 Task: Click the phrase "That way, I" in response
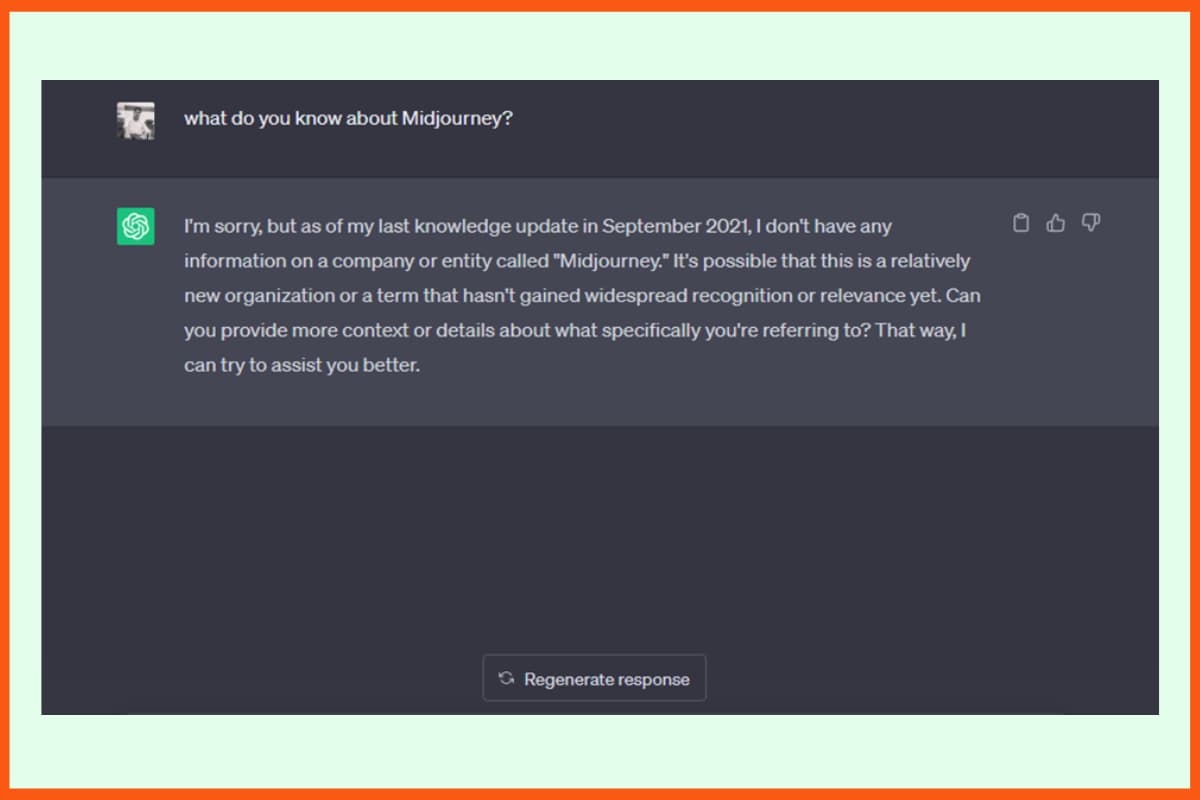[920, 330]
